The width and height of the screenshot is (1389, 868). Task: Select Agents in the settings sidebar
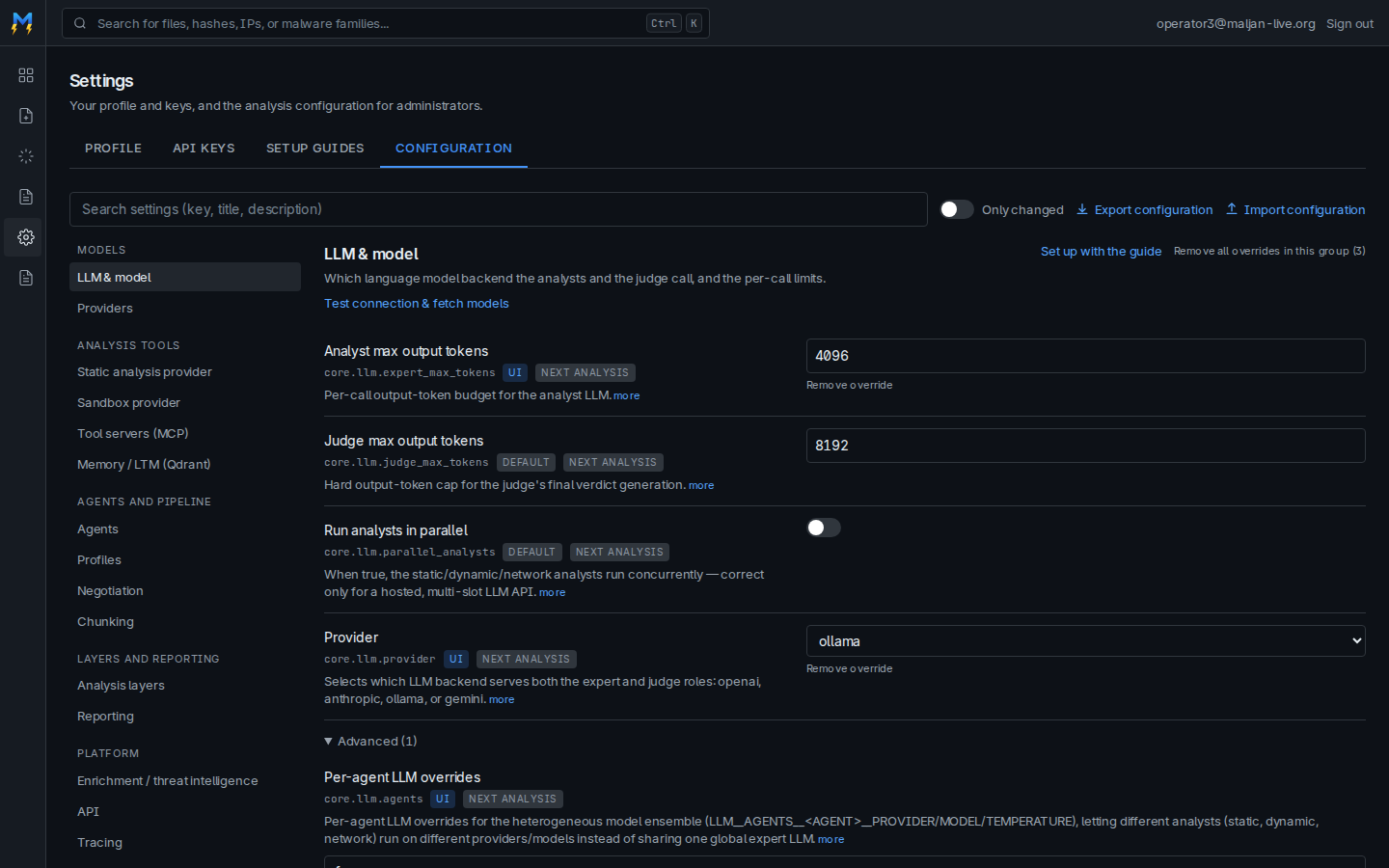click(185, 529)
